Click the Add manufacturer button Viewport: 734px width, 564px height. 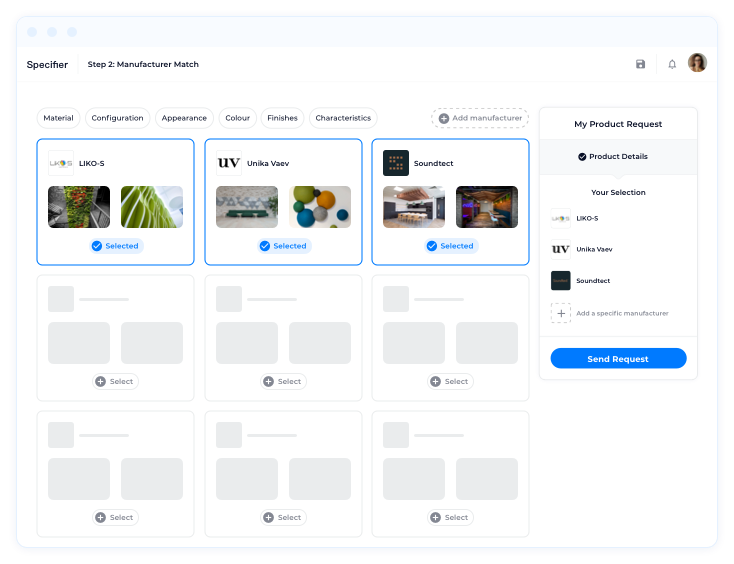pos(480,118)
